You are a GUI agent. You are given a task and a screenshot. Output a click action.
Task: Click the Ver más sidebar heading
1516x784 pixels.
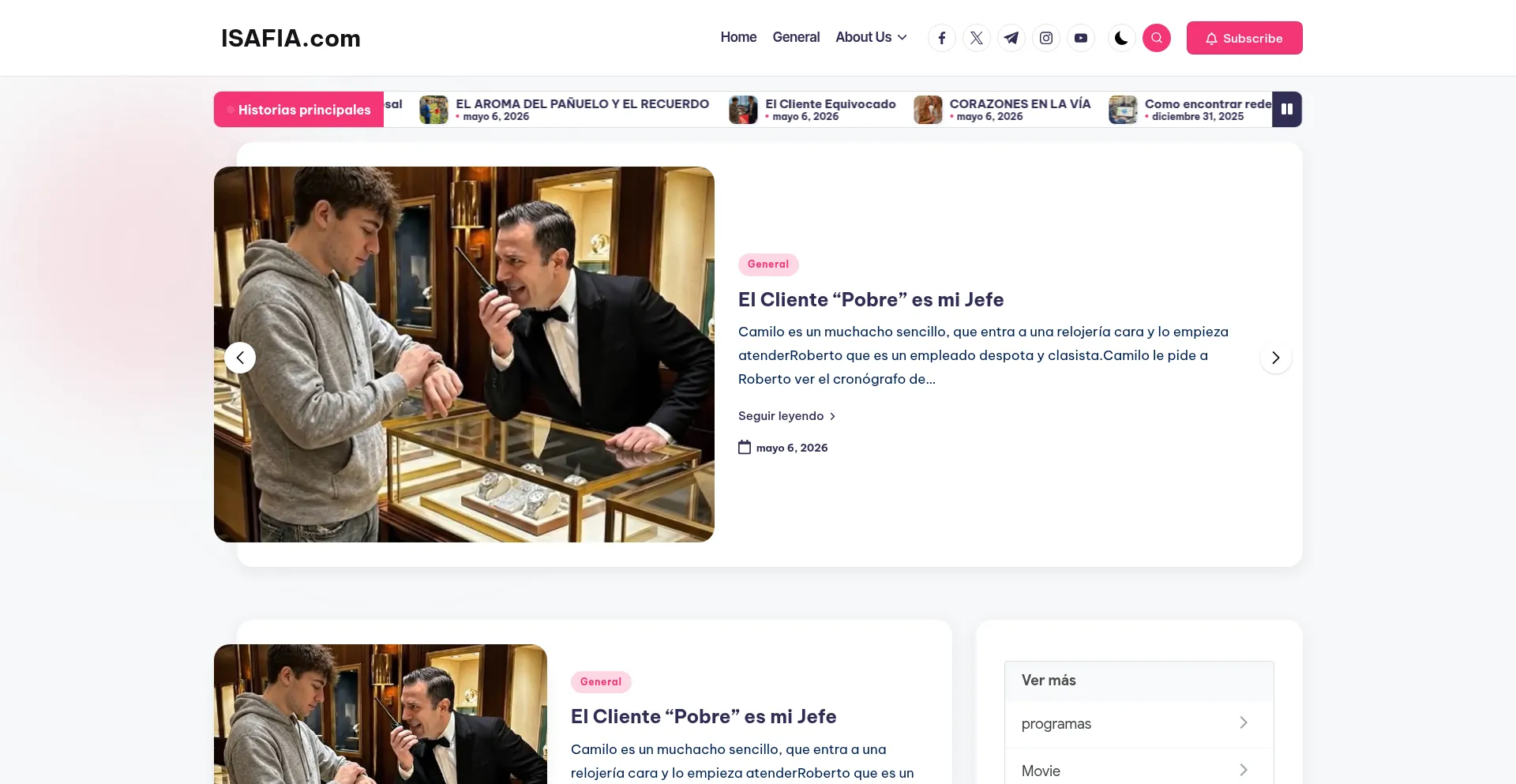tap(1049, 681)
